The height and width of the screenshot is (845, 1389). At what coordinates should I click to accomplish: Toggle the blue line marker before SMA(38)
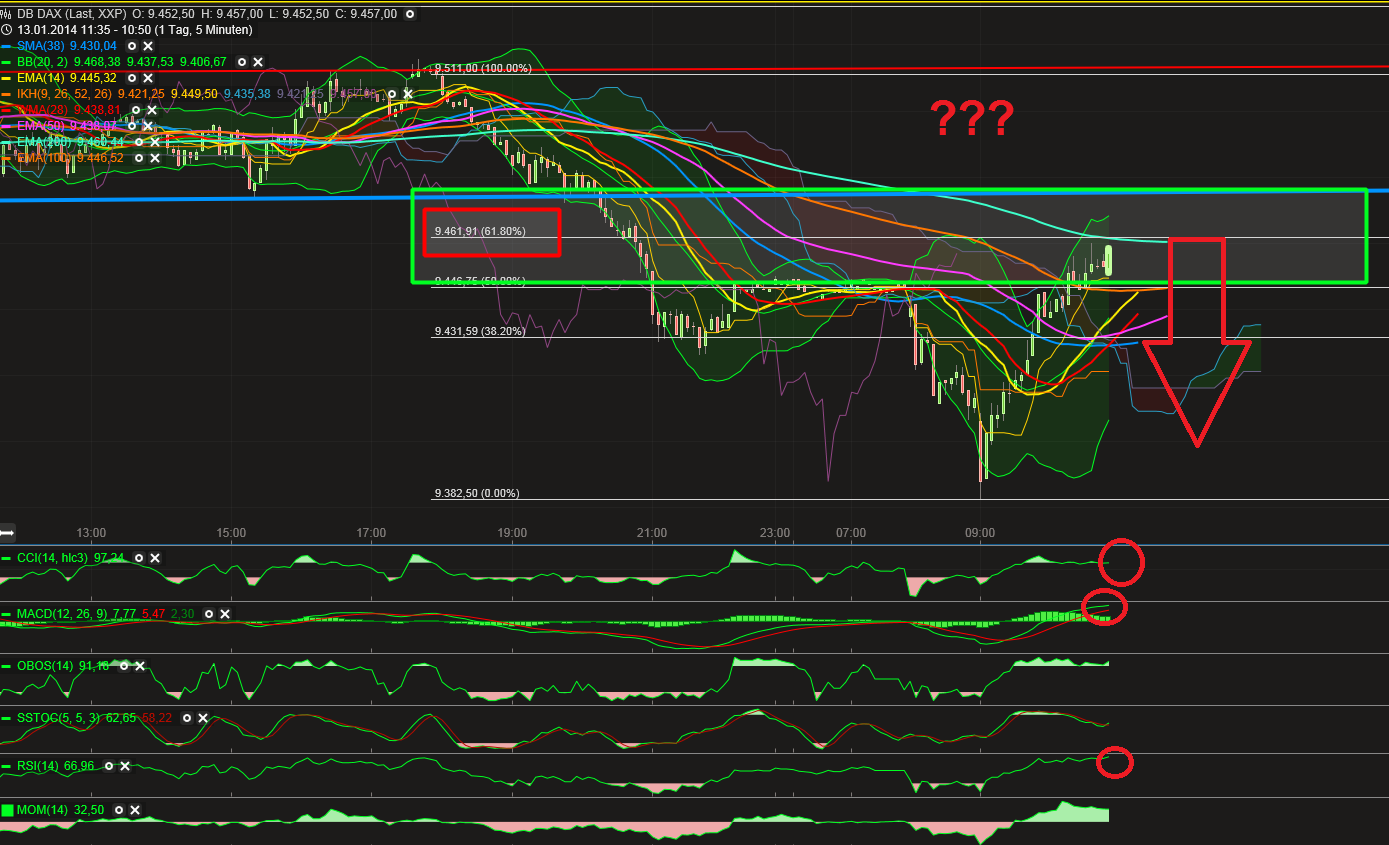[x=7, y=46]
